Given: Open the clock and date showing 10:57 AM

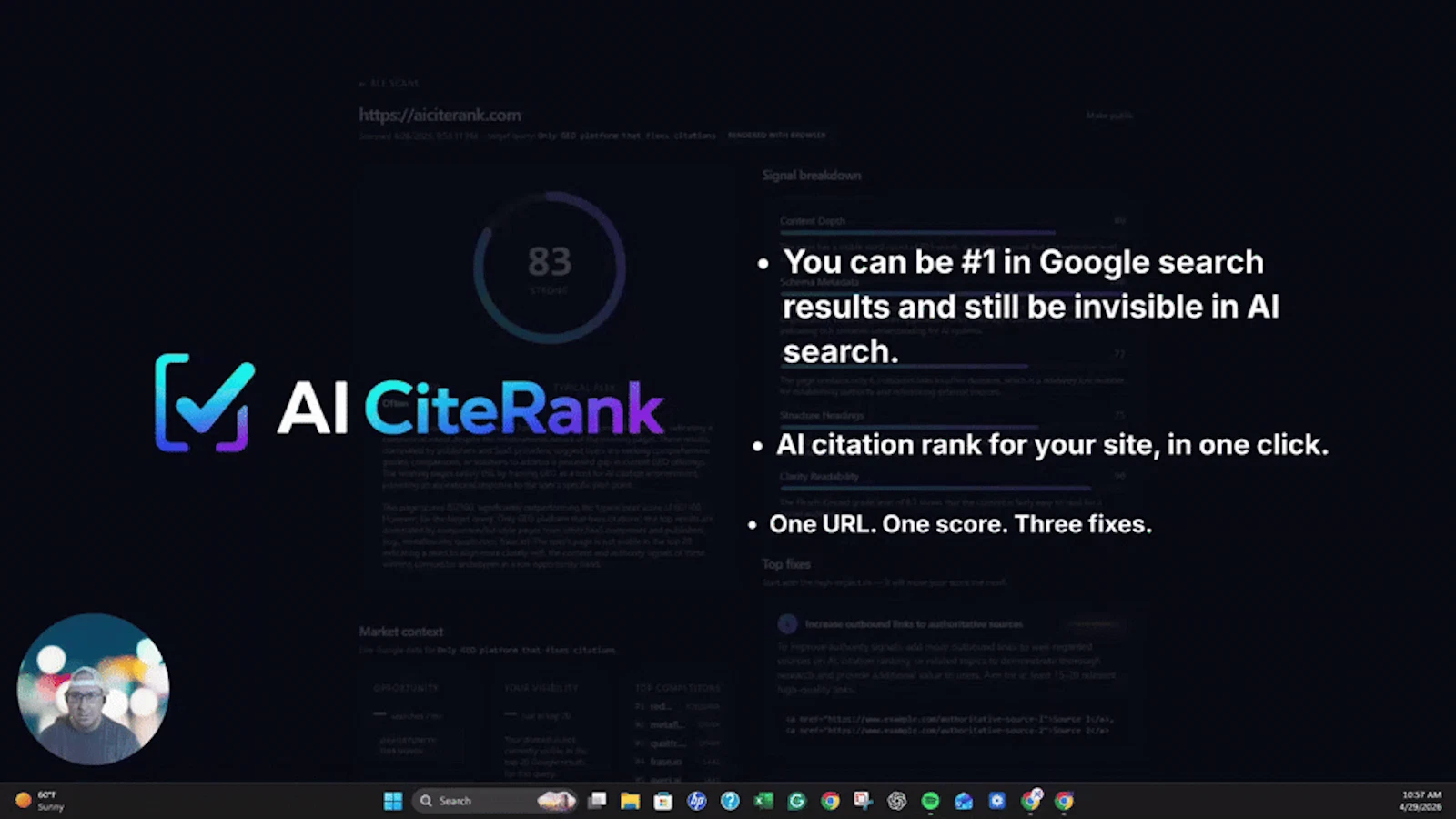Looking at the screenshot, I should [x=1421, y=801].
